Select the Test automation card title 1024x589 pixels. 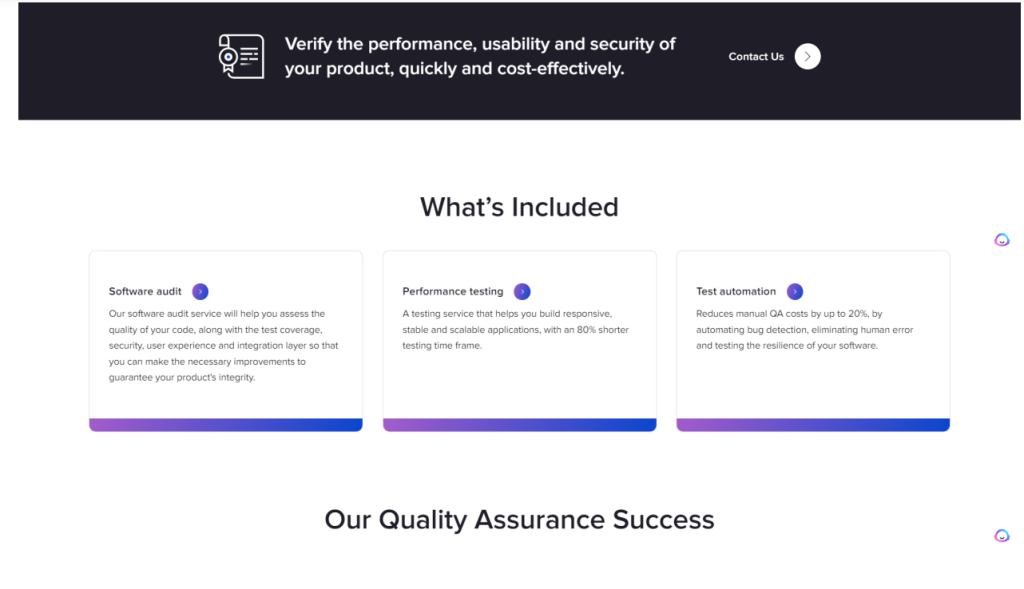coord(735,291)
